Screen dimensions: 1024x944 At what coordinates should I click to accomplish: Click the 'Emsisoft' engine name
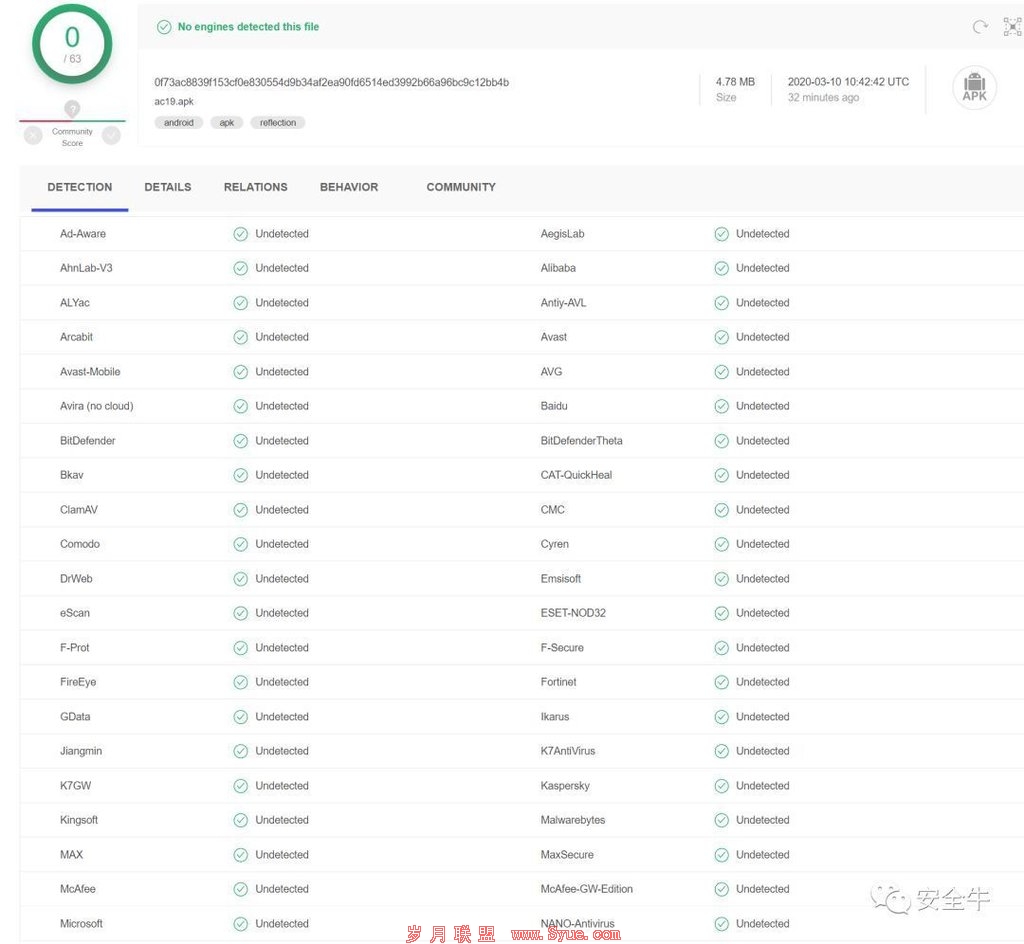pos(560,579)
